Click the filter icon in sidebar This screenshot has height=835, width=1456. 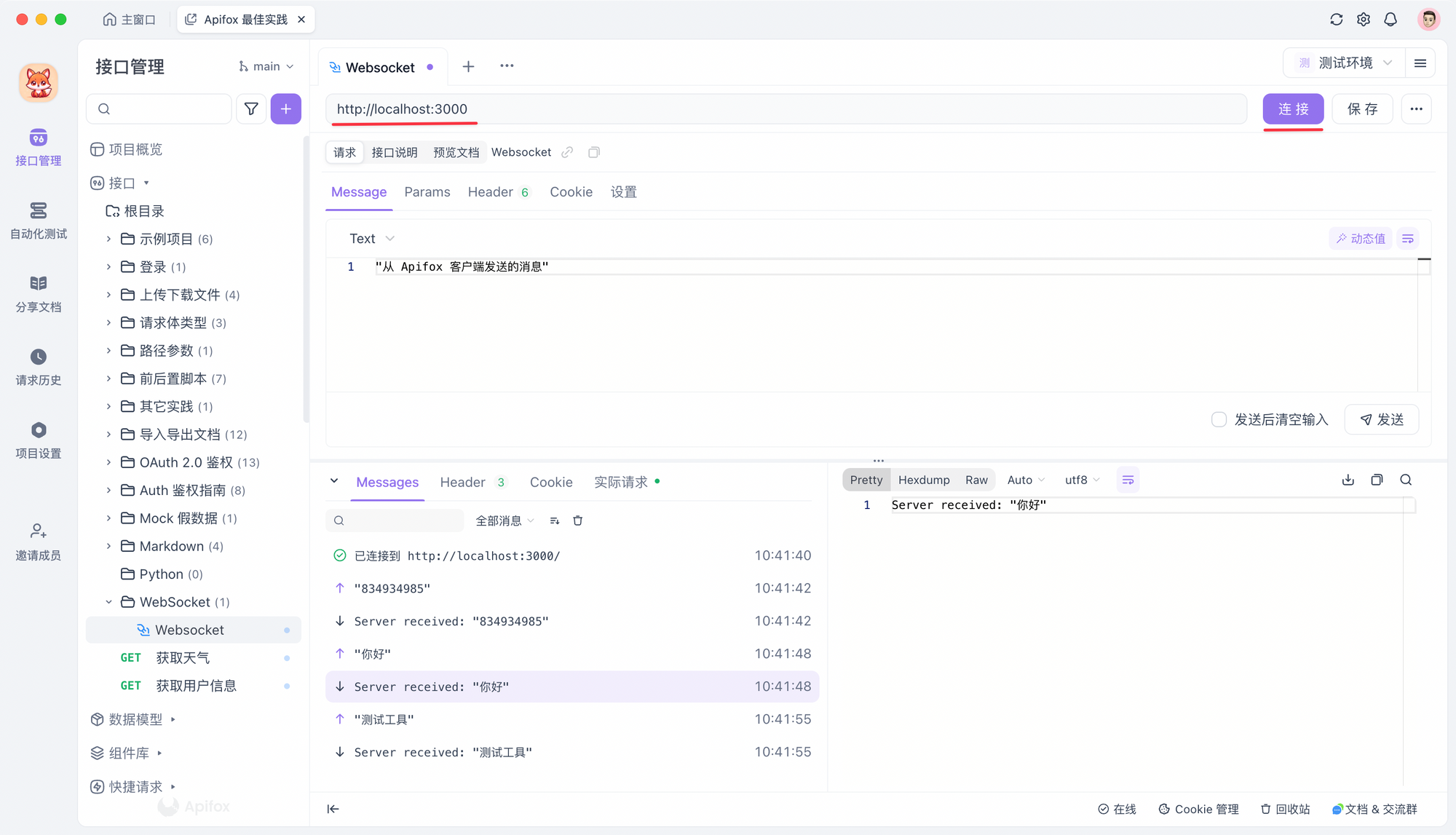point(251,109)
